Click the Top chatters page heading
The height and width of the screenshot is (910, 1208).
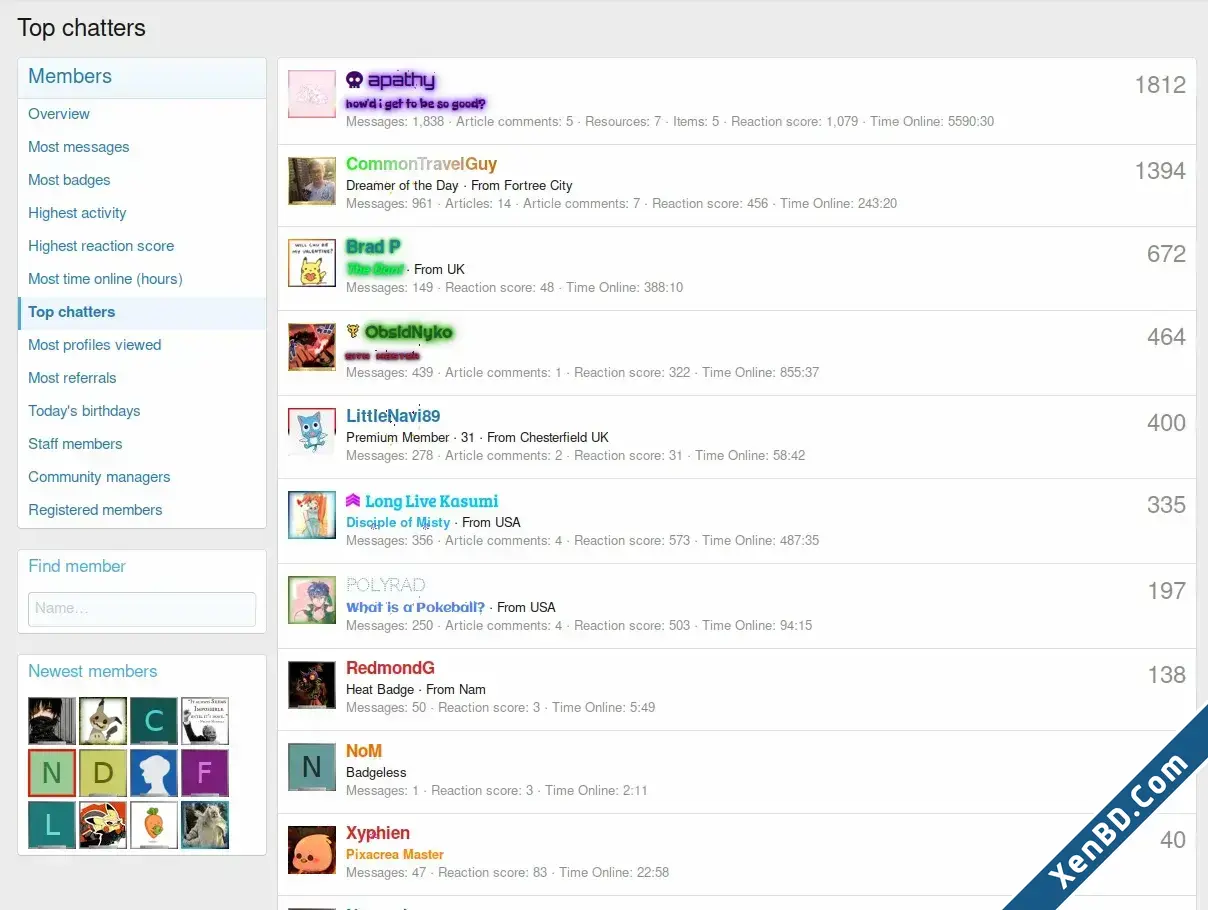point(81,27)
